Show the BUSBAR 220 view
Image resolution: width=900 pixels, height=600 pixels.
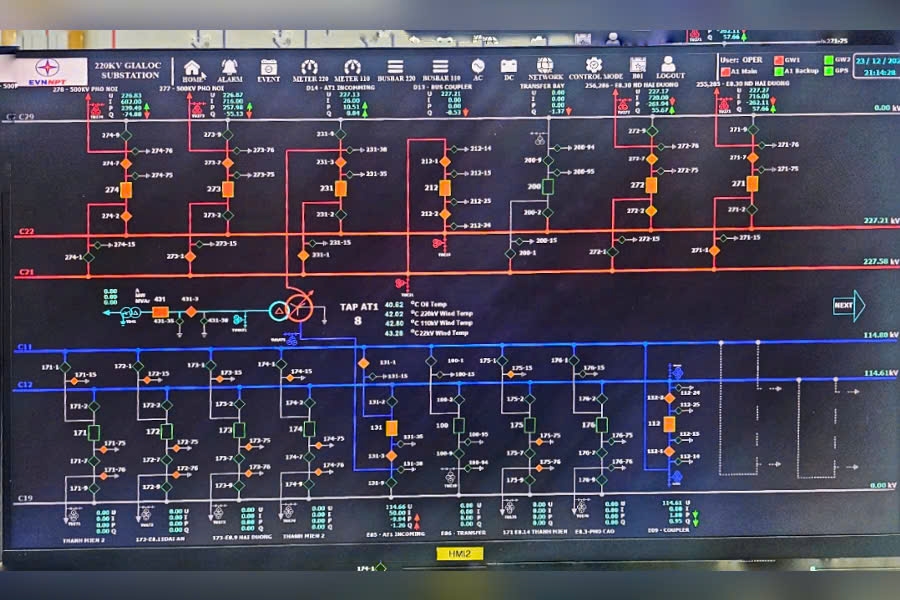(x=396, y=68)
